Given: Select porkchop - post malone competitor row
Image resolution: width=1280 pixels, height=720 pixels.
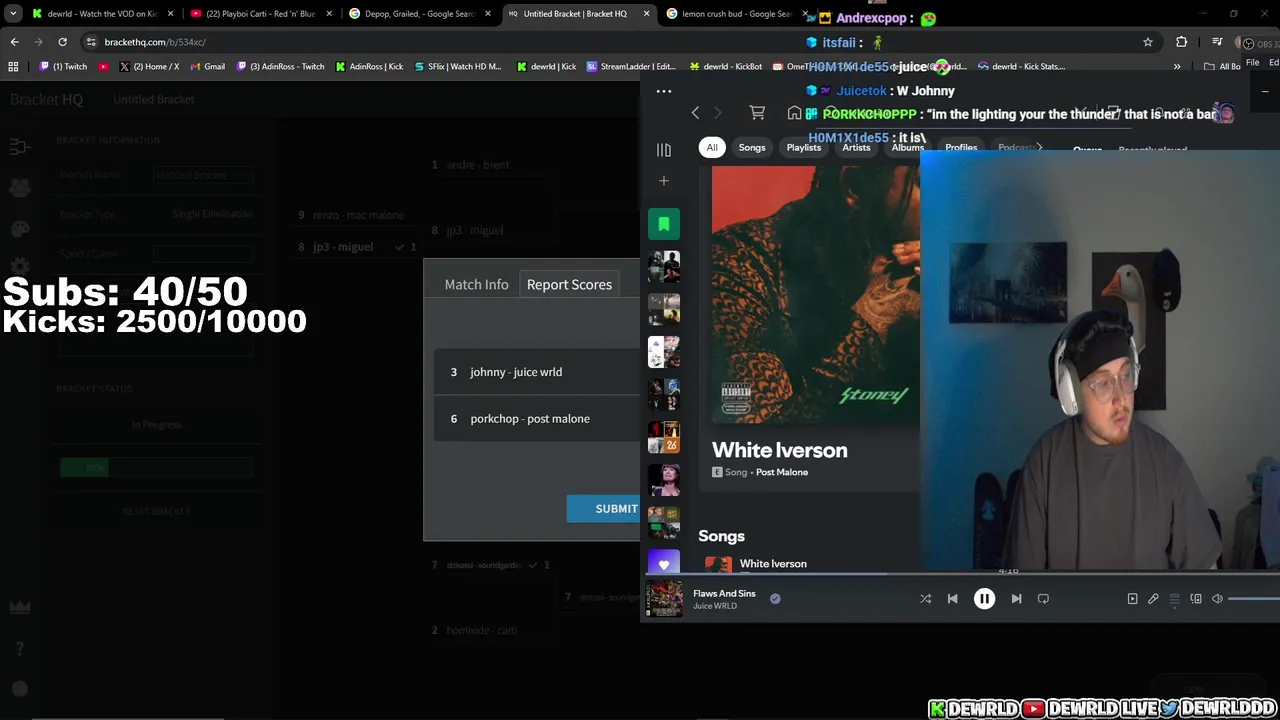Looking at the screenshot, I should pyautogui.click(x=537, y=419).
